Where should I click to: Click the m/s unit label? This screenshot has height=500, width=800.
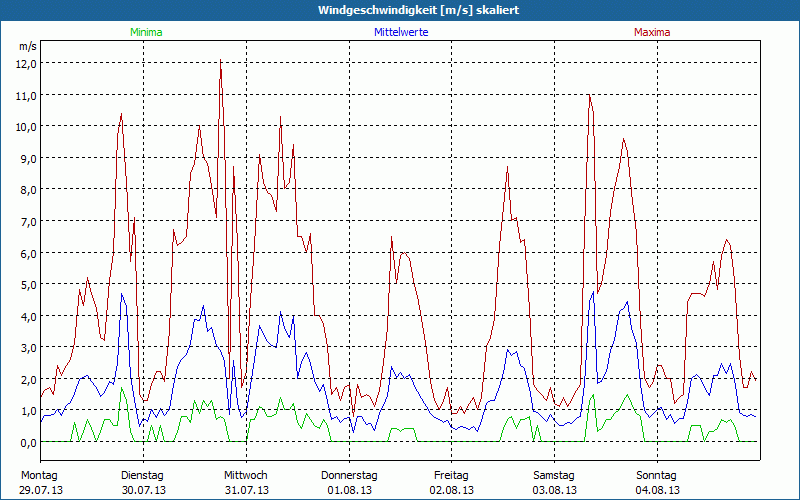27,46
